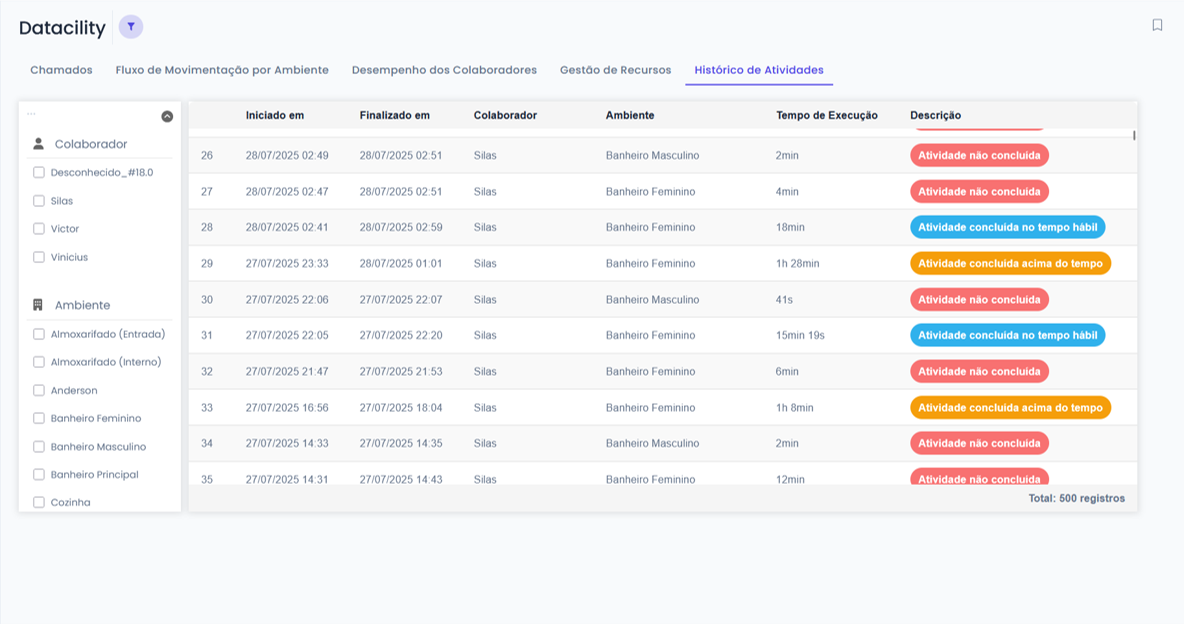This screenshot has height=624, width=1184.
Task: Click the three-dot handle on filter panel
Action: [x=31, y=114]
